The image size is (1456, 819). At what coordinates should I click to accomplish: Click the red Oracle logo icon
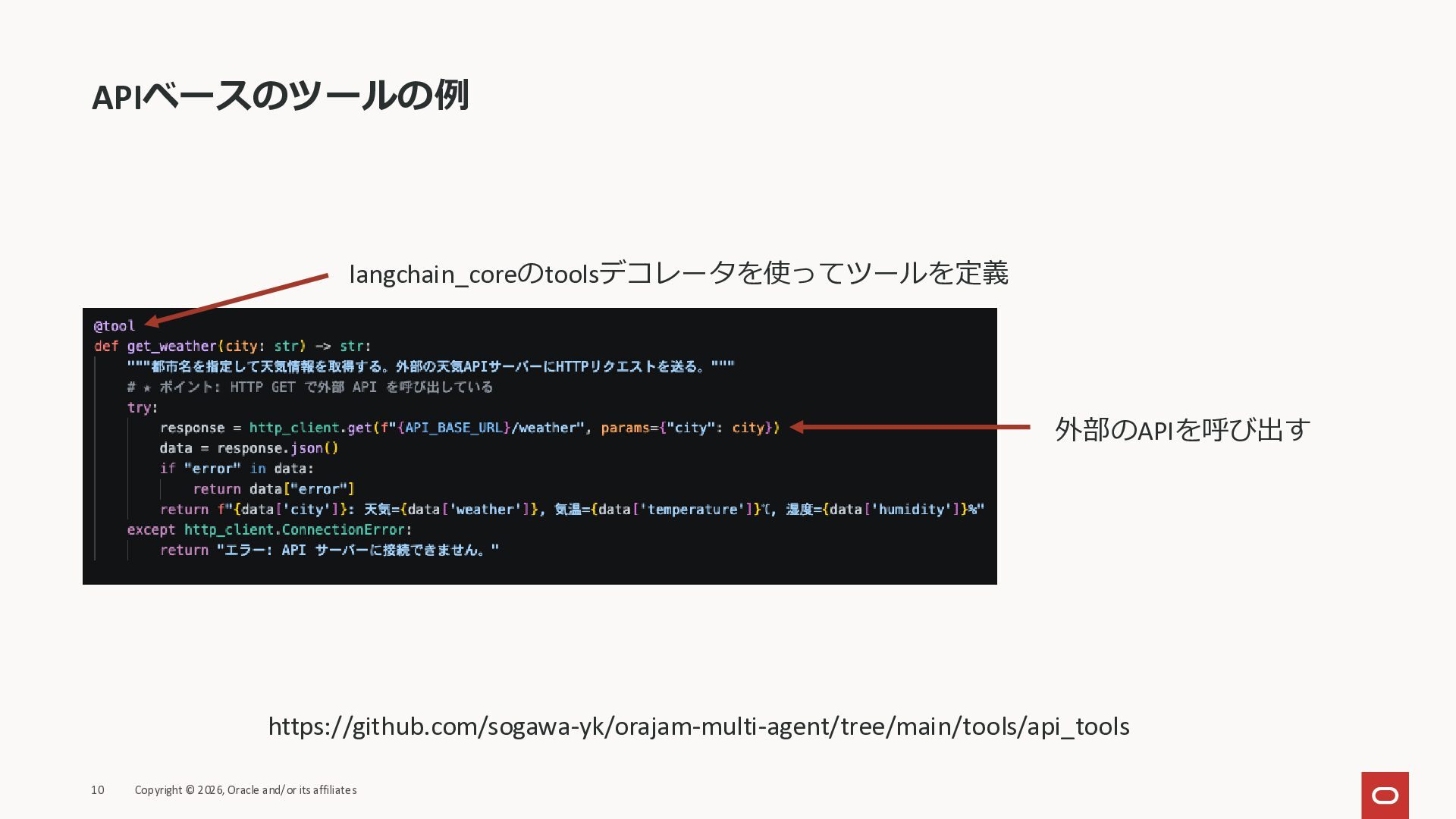[x=1385, y=795]
